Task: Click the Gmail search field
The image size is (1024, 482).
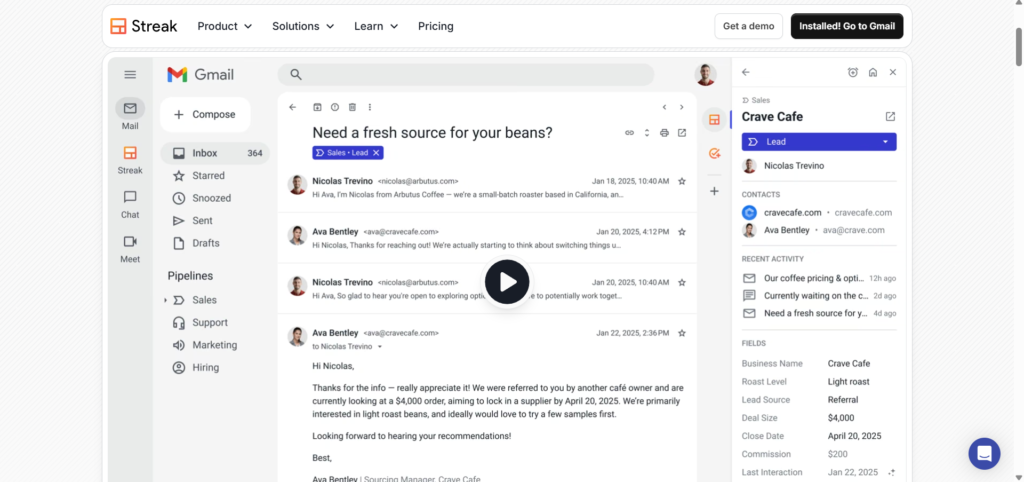Action: tap(466, 74)
